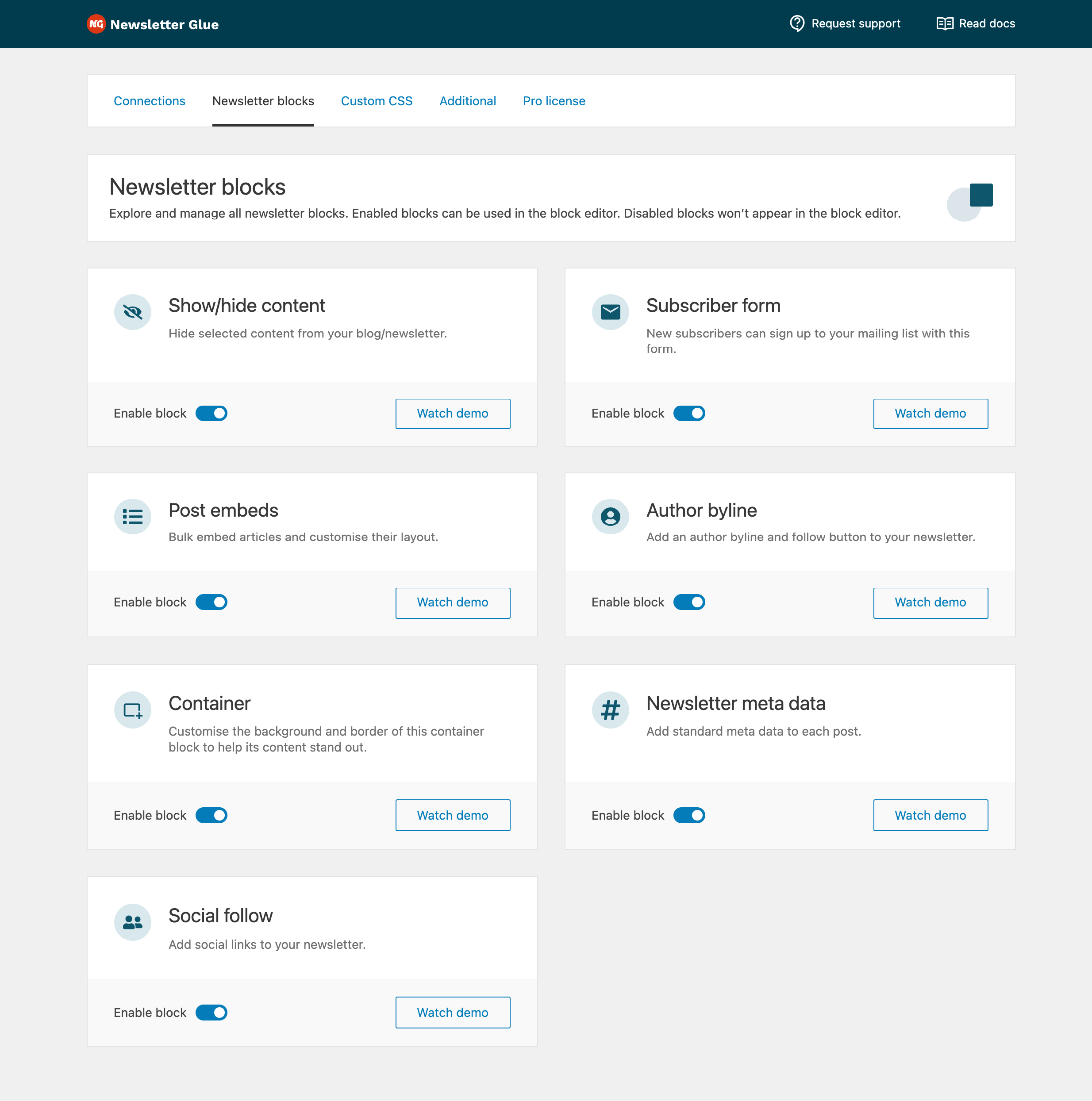Click the Social follow heading
Viewport: 1092px width, 1101px height.
coord(220,915)
